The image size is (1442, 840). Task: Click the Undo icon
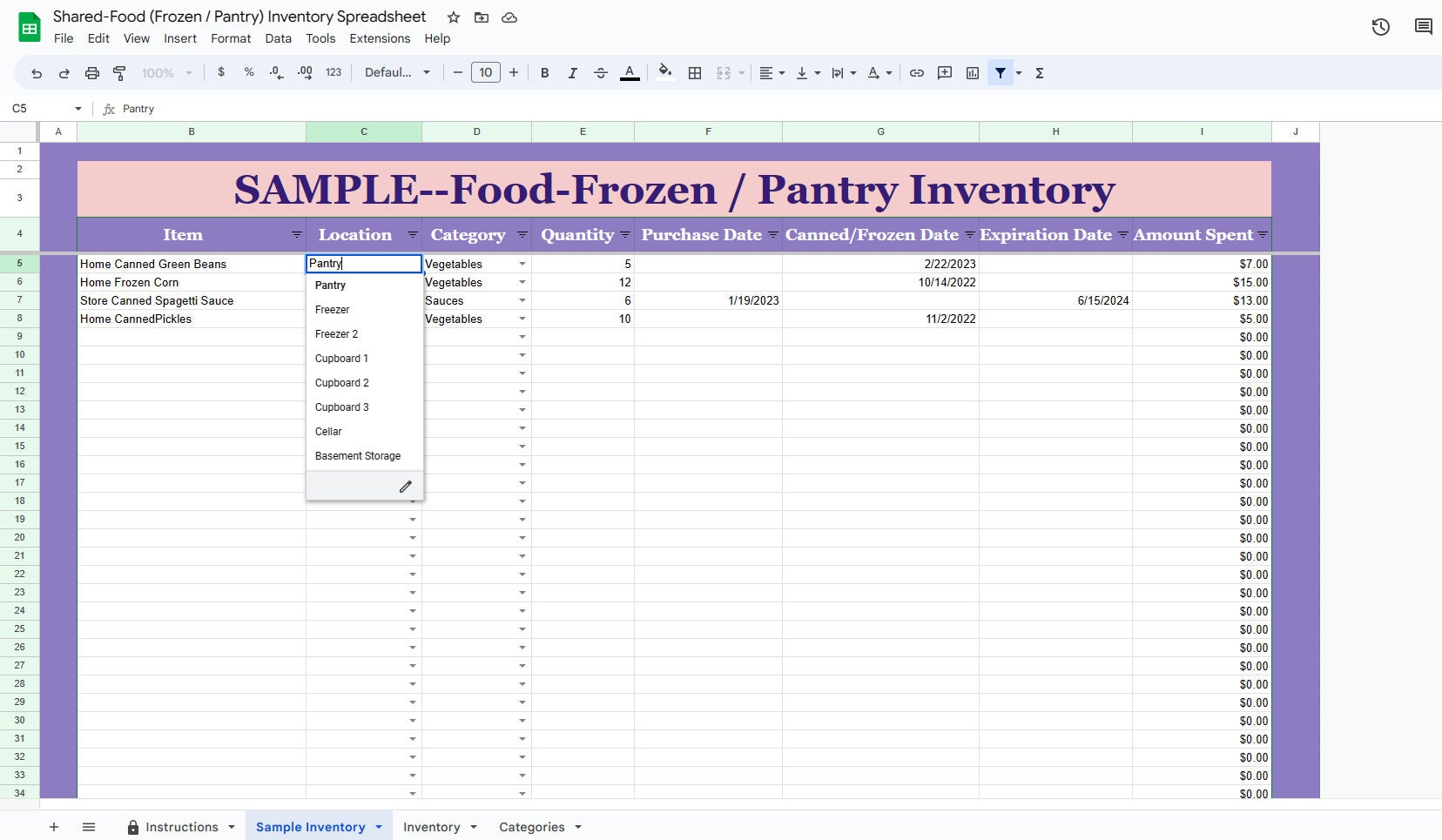pos(36,73)
